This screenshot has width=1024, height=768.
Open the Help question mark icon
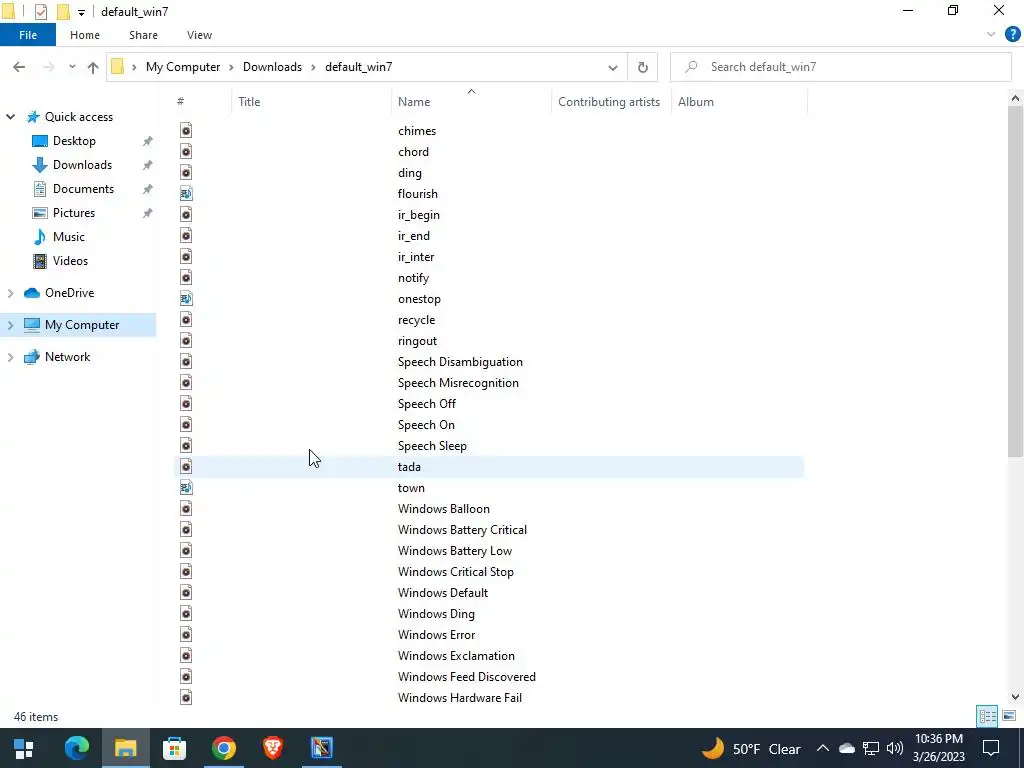1012,35
